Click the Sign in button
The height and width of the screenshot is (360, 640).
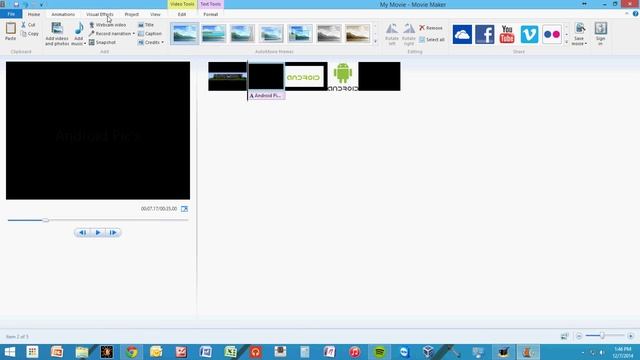click(x=600, y=34)
